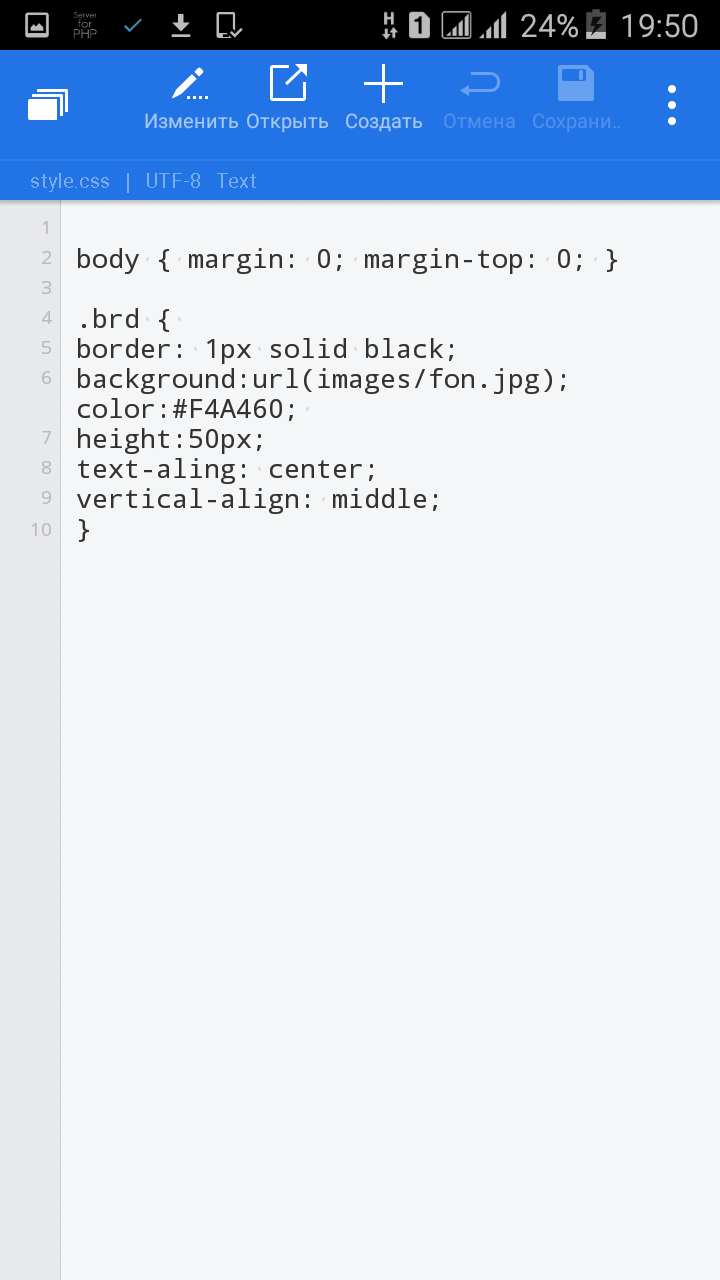Tap the Text syntax mode label

click(x=237, y=181)
